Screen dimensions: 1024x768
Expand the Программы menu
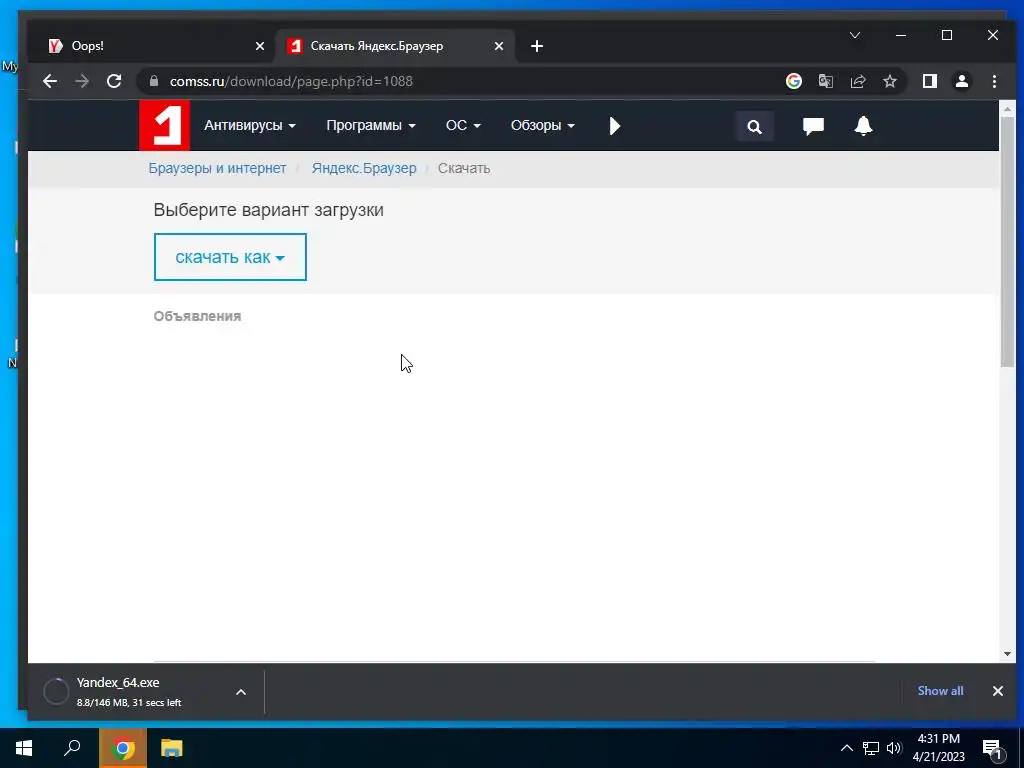[371, 125]
